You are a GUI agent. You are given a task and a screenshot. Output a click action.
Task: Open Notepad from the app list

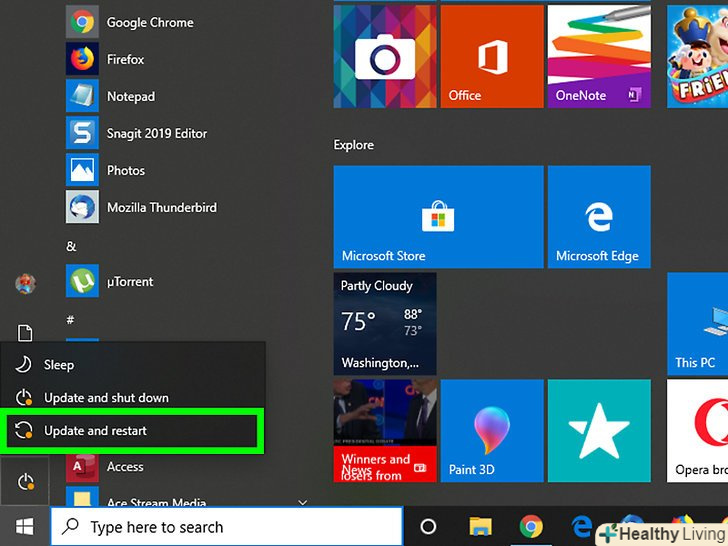point(110,96)
